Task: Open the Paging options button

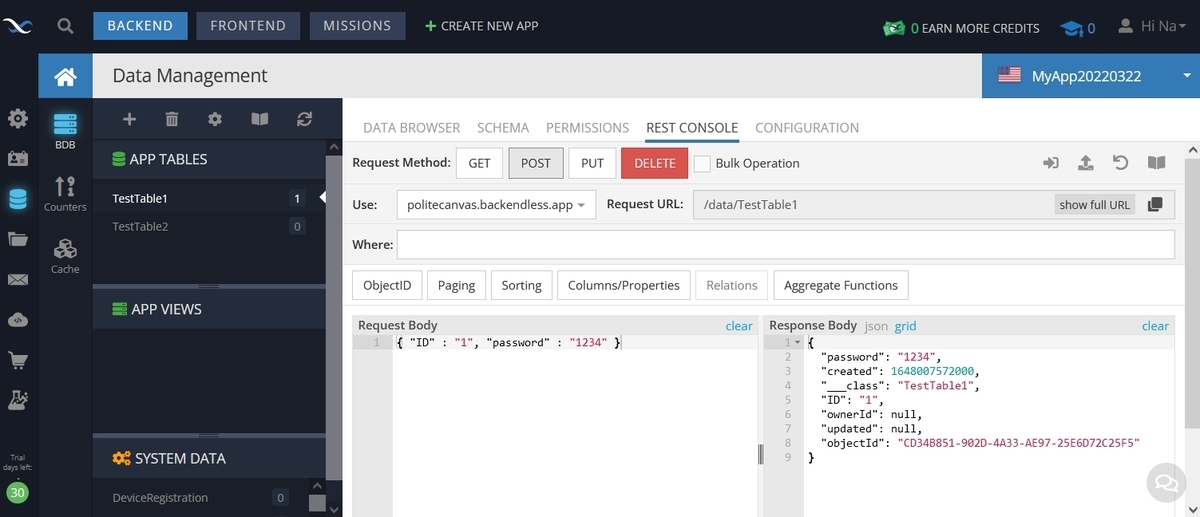Action: pos(456,285)
